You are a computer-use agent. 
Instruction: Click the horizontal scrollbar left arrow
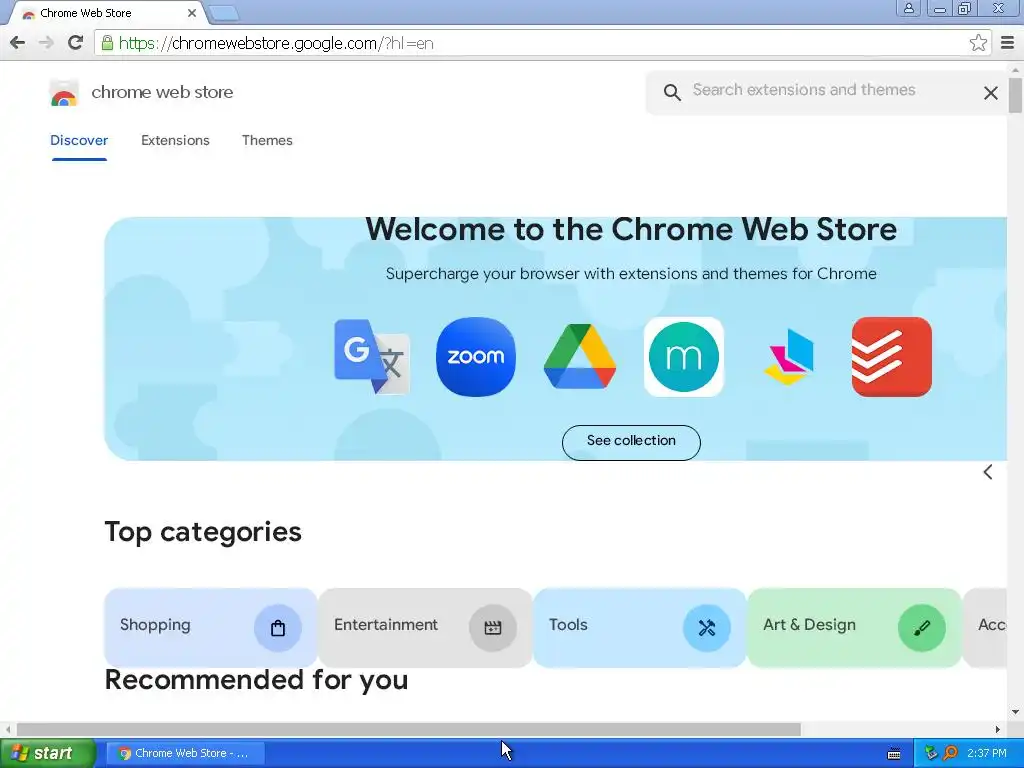point(8,729)
